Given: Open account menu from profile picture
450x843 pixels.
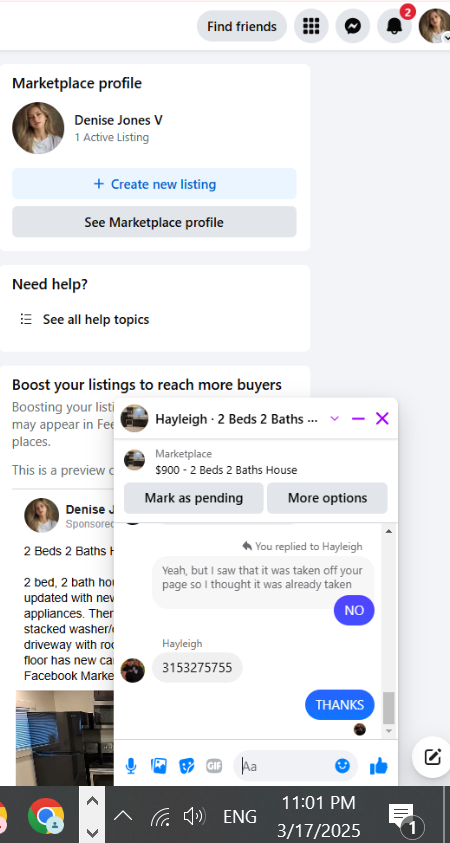Looking at the screenshot, I should (434, 26).
